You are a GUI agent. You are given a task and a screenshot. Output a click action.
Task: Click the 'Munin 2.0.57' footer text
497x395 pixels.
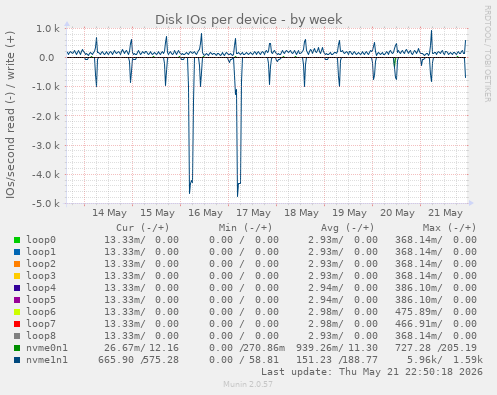coord(248,384)
